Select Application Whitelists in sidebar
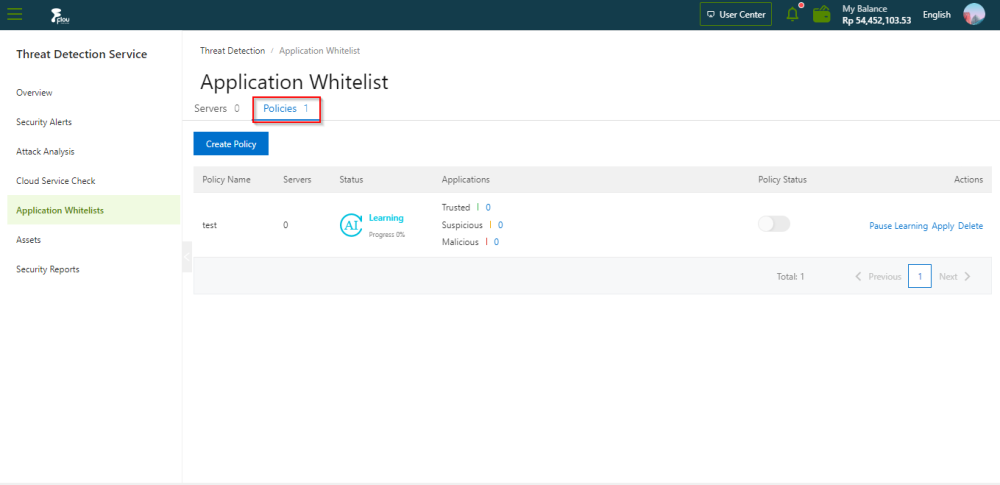Image resolution: width=1000 pixels, height=485 pixels. click(x=94, y=210)
